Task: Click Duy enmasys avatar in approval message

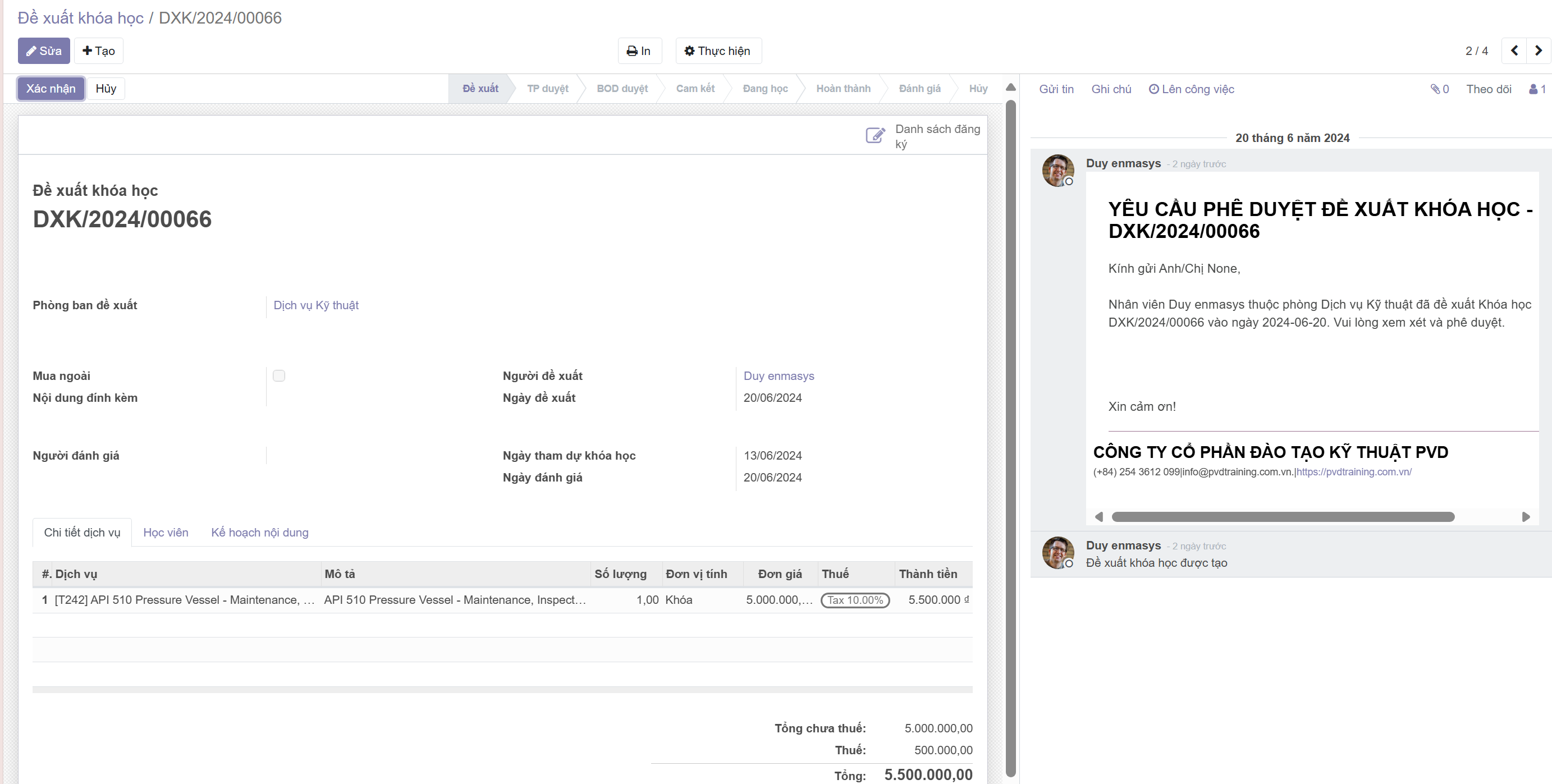Action: click(1057, 171)
